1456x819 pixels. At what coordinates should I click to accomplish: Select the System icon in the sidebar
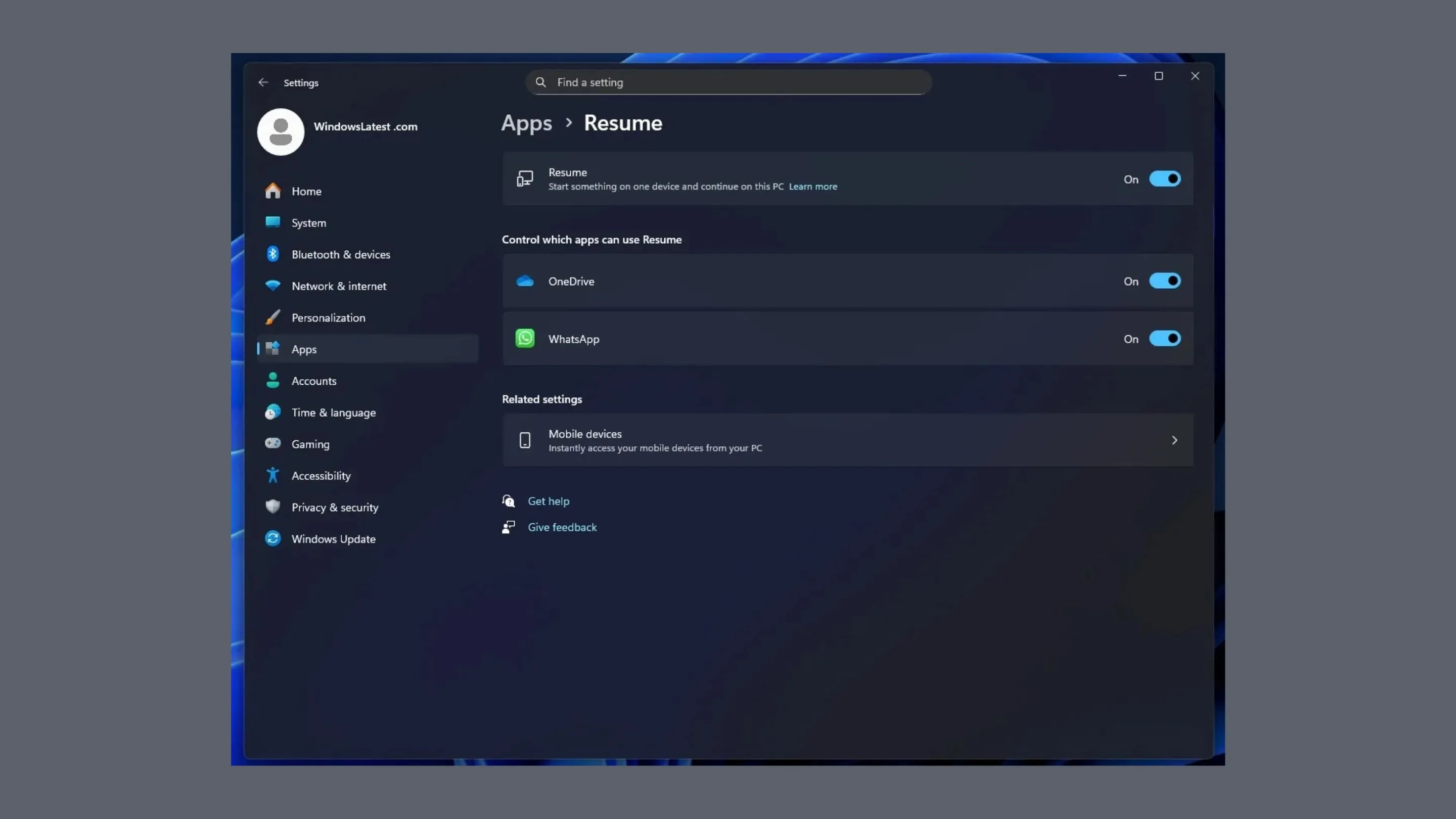pos(273,222)
